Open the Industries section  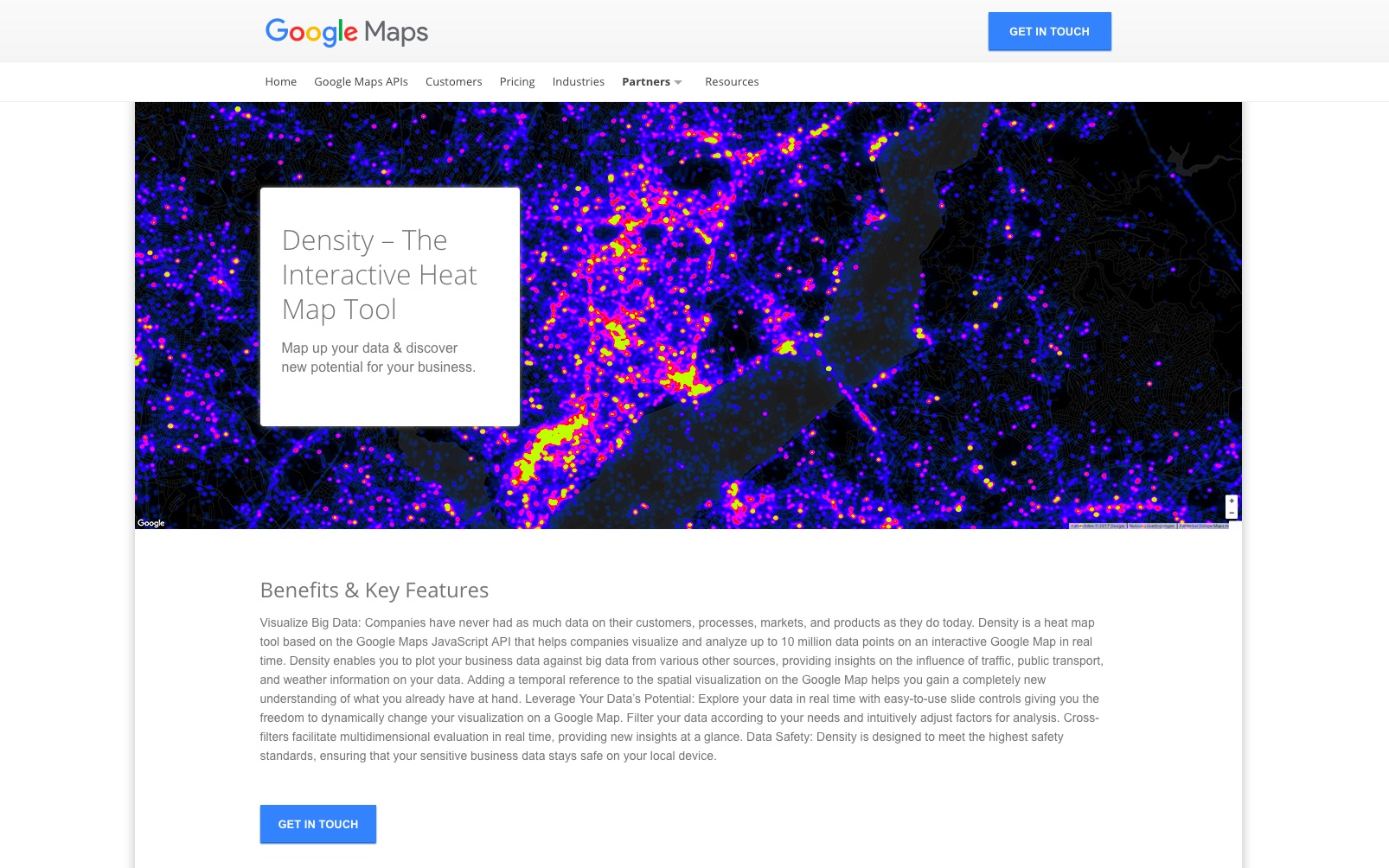(x=578, y=81)
